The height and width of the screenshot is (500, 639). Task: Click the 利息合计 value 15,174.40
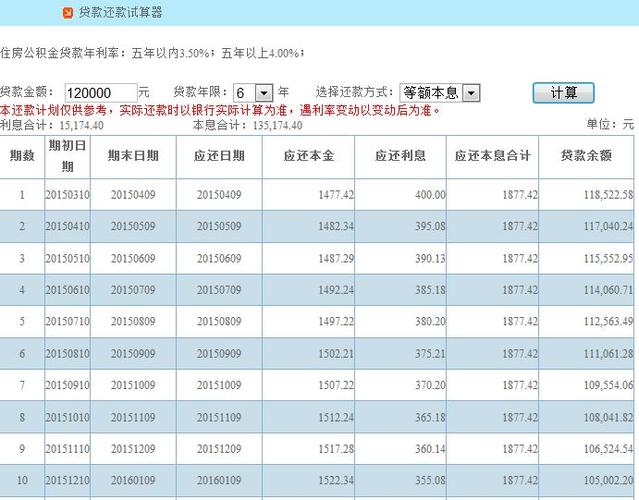pos(82,125)
